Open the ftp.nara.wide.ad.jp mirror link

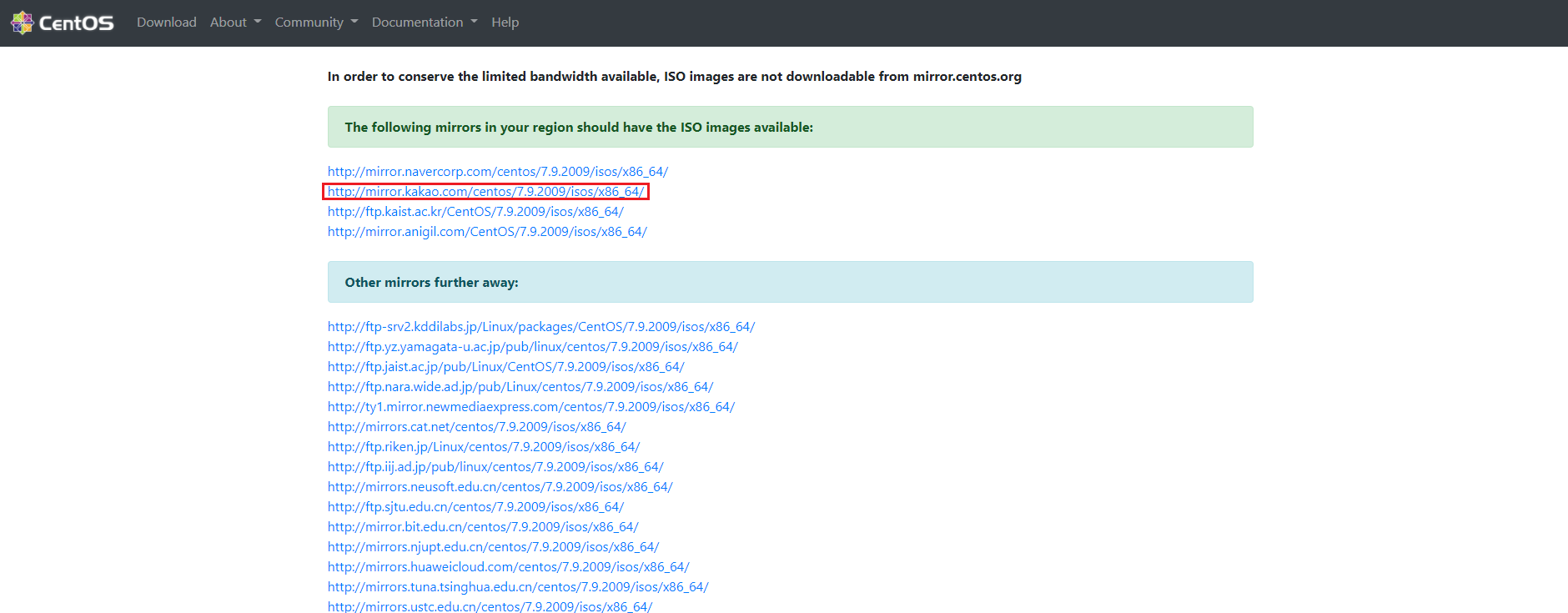(520, 387)
